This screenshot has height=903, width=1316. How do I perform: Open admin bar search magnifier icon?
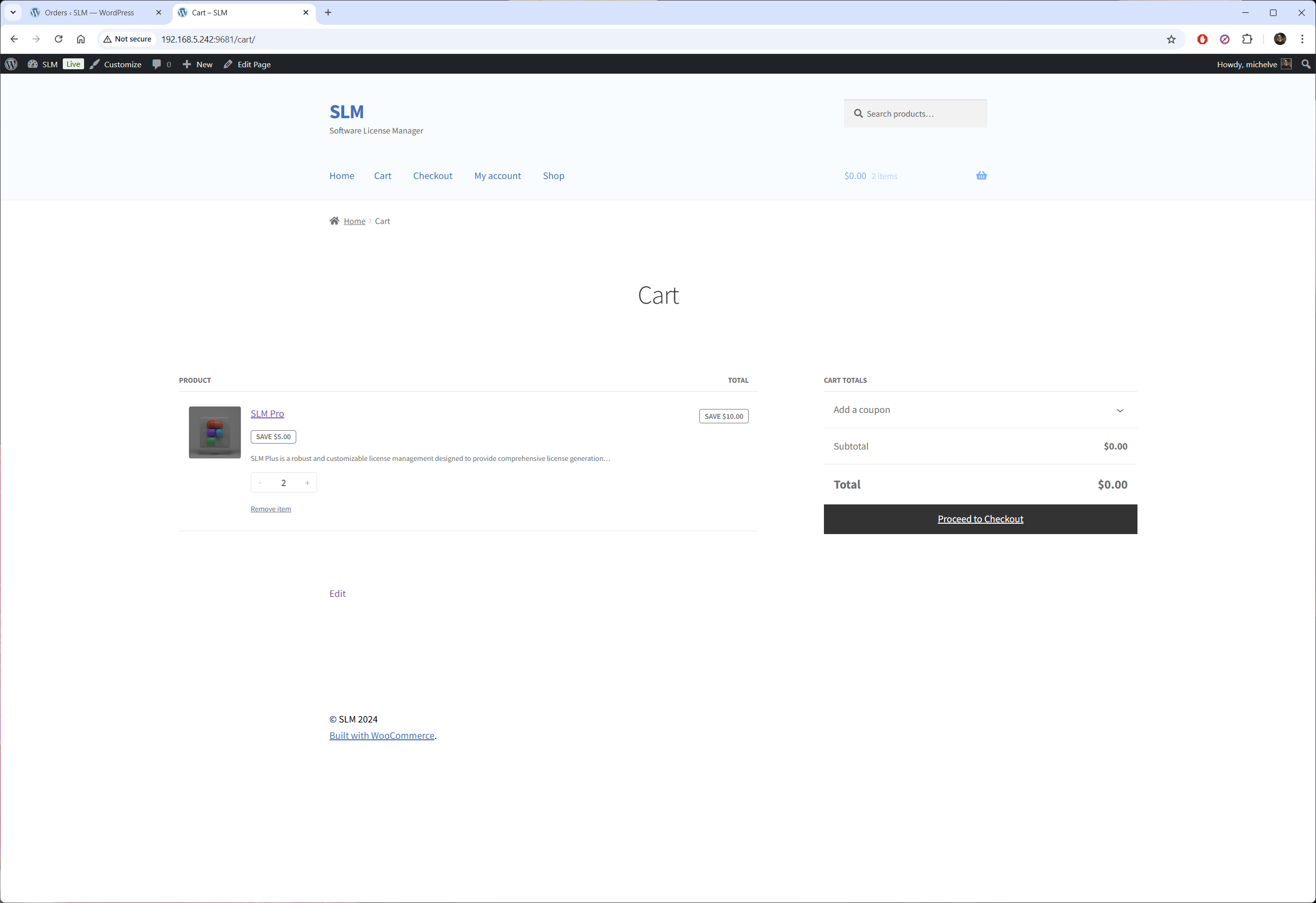[x=1306, y=65]
